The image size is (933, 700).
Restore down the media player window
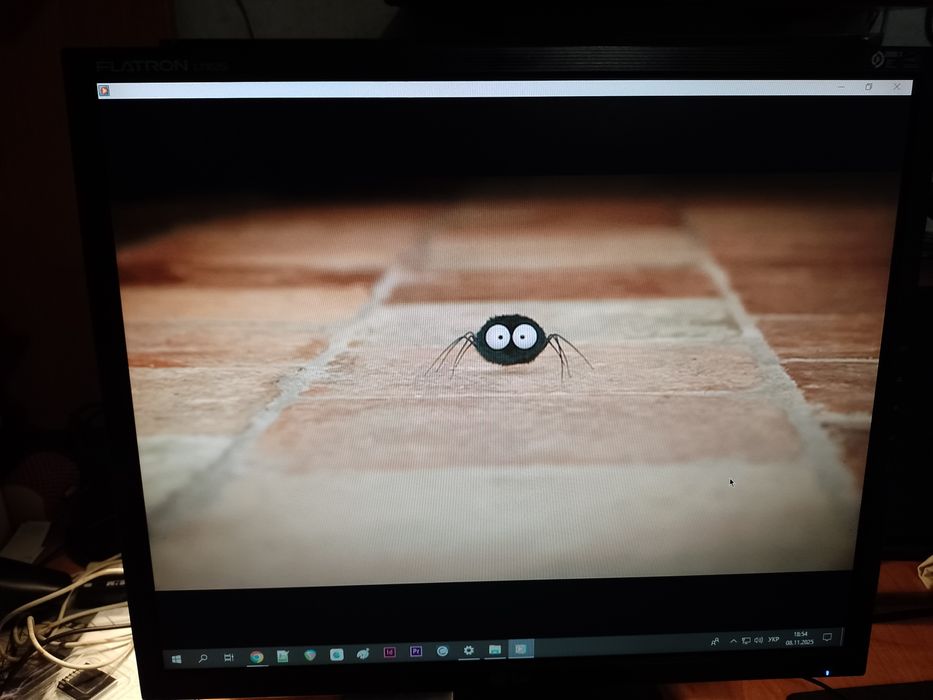click(869, 87)
